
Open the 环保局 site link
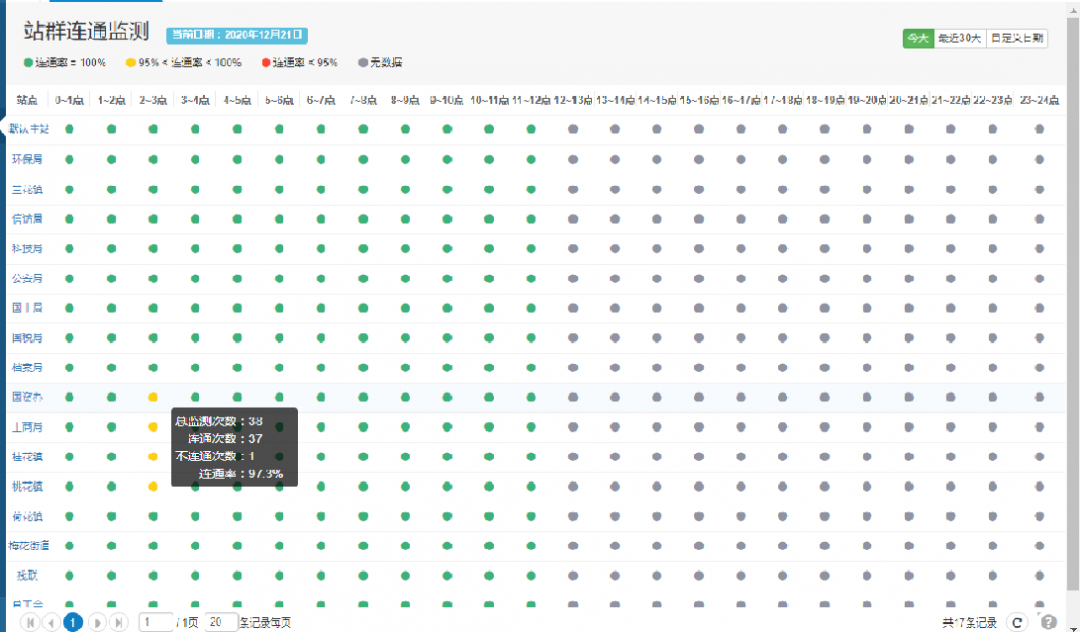(27, 159)
